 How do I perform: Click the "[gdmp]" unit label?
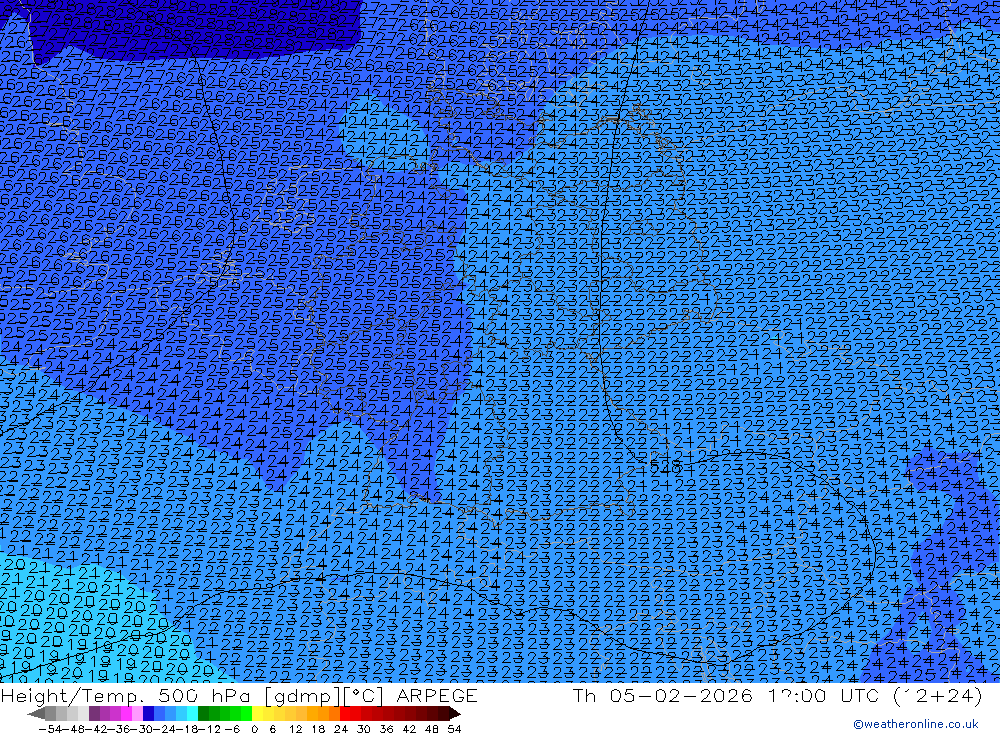pyautogui.click(x=302, y=696)
